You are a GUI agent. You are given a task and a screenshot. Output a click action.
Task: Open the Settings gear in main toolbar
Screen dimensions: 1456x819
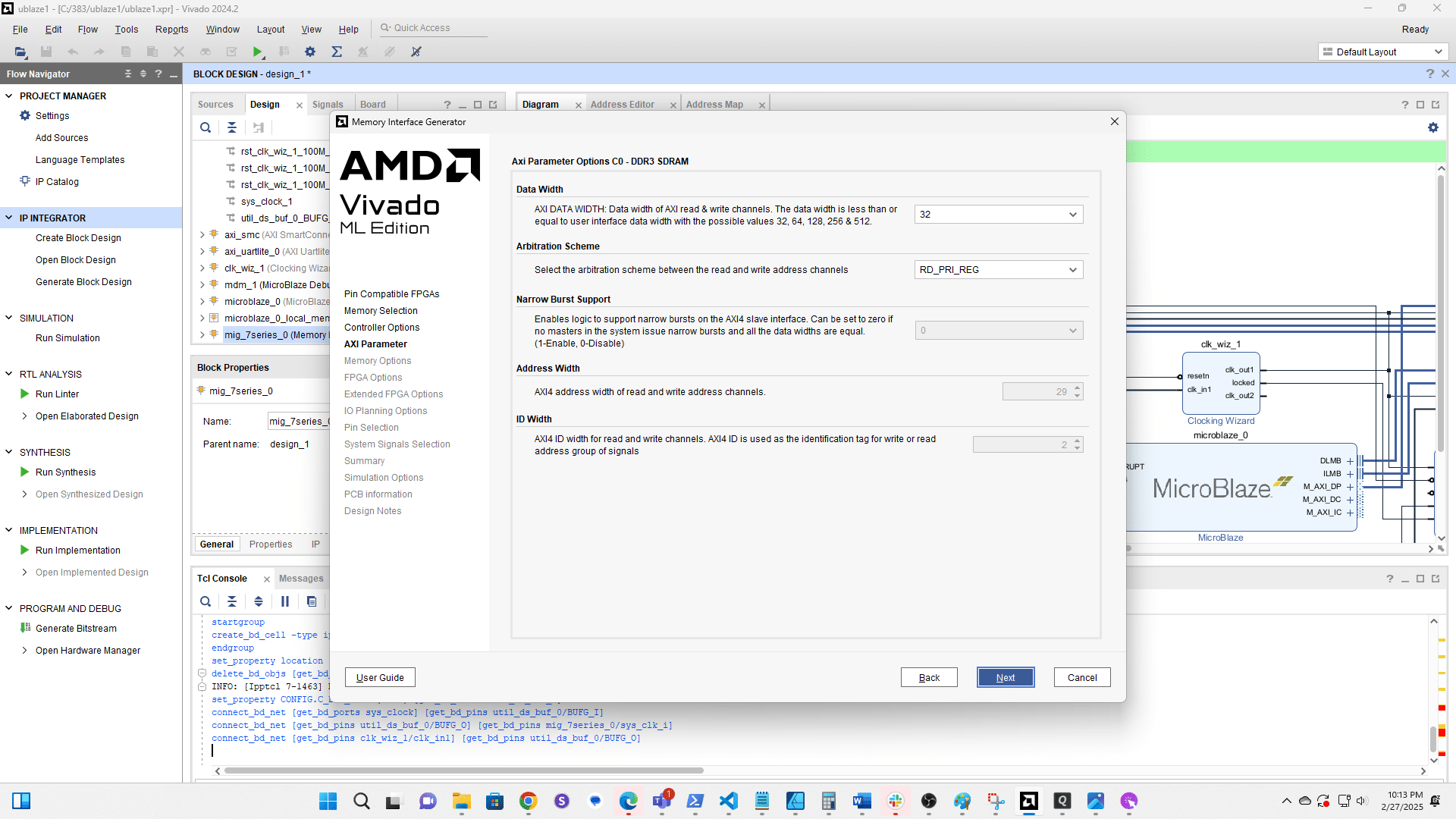(309, 52)
